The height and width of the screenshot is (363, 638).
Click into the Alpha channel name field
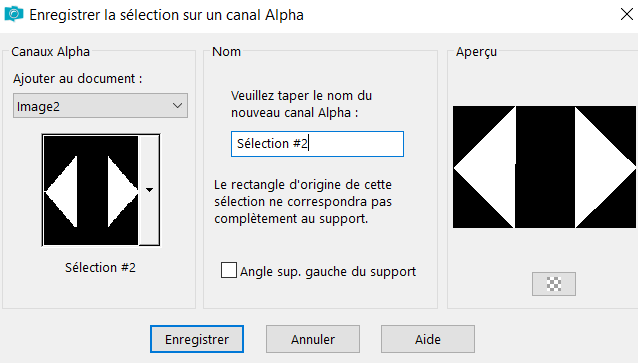[x=317, y=144]
